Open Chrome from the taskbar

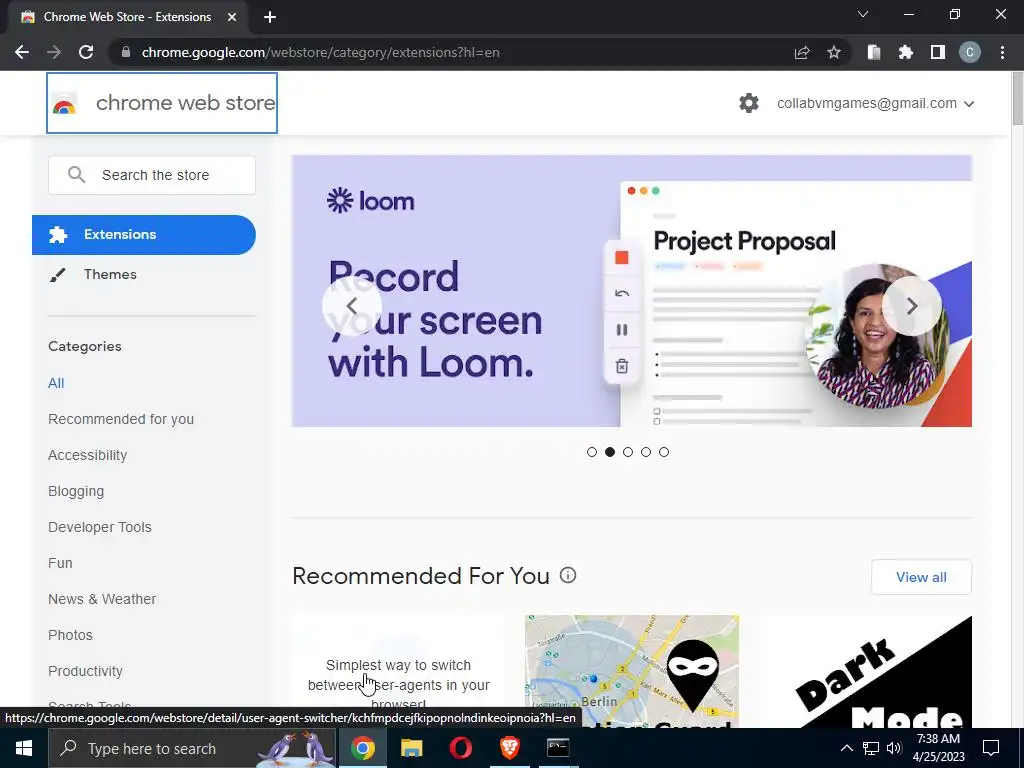point(362,748)
